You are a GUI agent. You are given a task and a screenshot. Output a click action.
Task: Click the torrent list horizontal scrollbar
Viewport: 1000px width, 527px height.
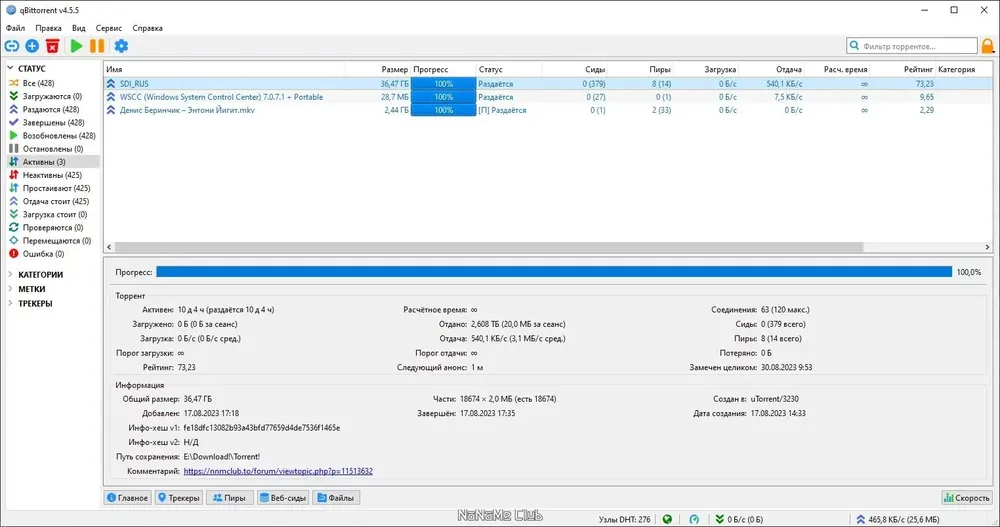pos(489,247)
